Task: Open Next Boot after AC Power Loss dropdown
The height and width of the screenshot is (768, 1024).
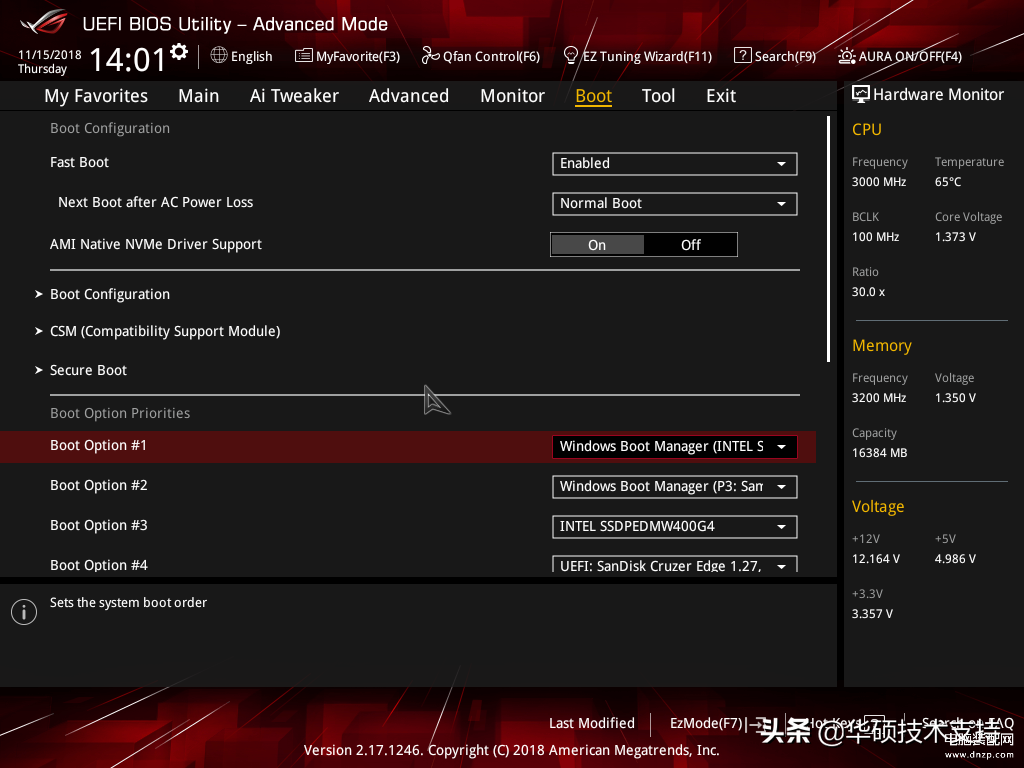Action: [x=675, y=203]
